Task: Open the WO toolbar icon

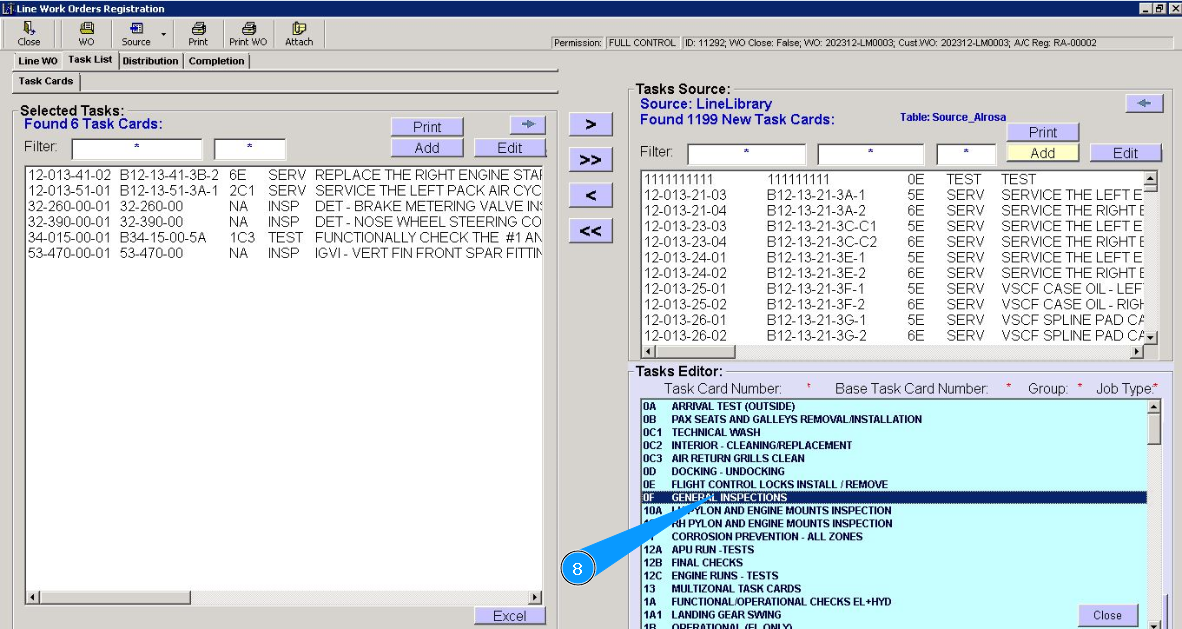Action: coord(87,34)
